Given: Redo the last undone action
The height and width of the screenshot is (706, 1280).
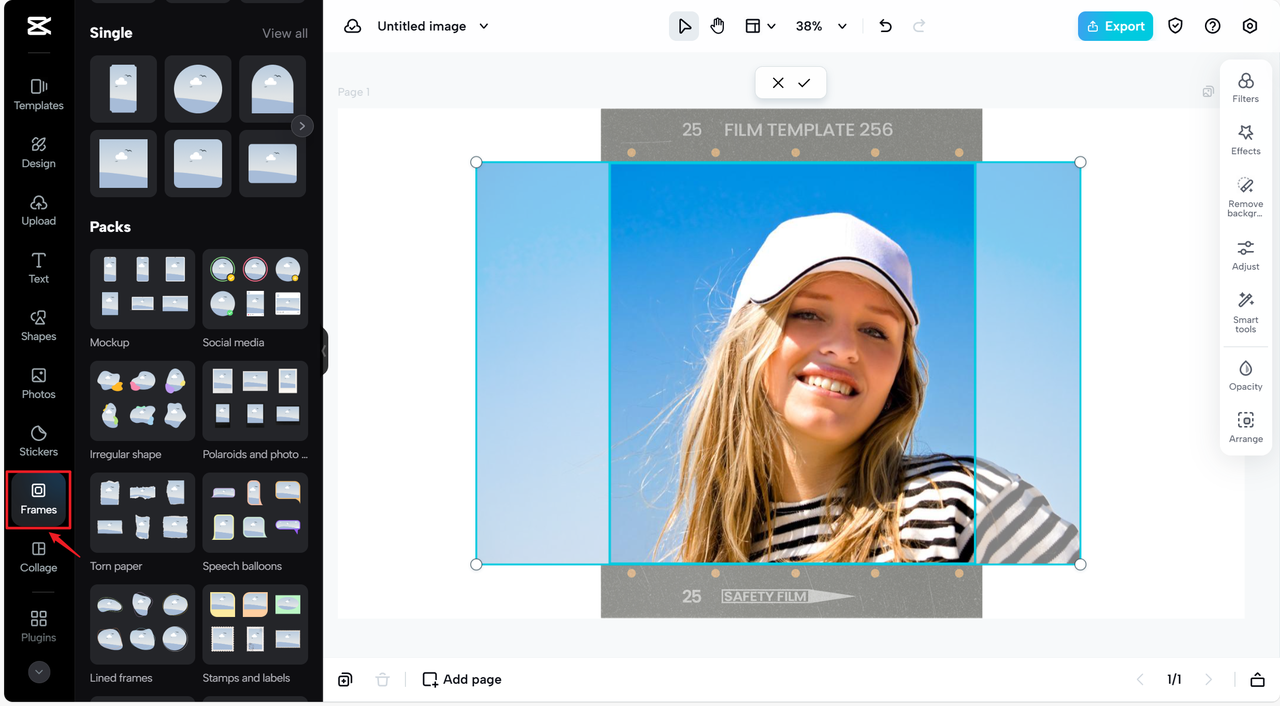Looking at the screenshot, I should pos(919,26).
